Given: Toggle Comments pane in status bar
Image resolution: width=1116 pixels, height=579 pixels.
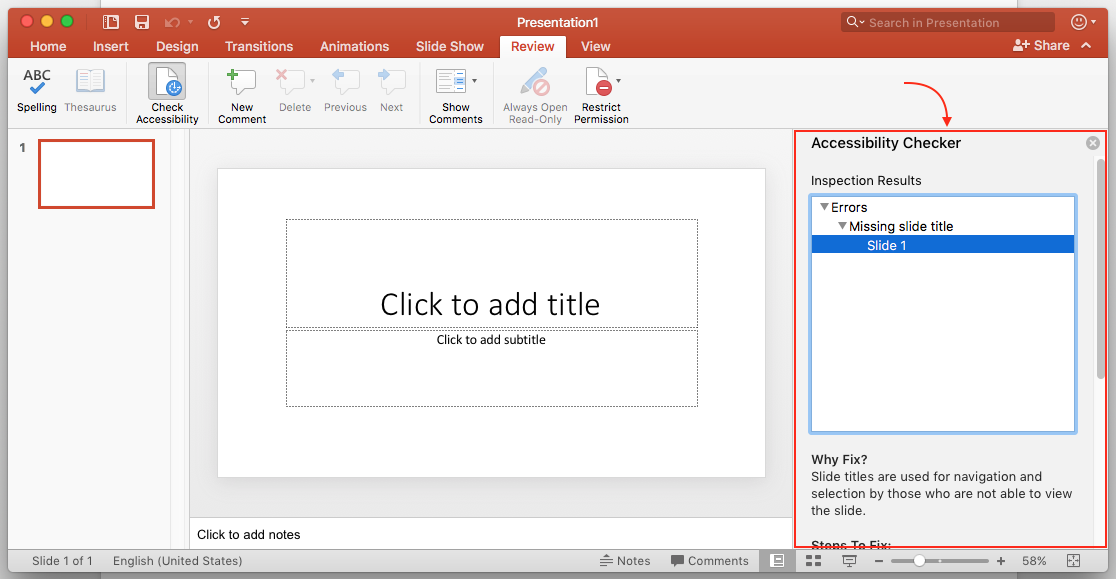Looking at the screenshot, I should pos(709,561).
